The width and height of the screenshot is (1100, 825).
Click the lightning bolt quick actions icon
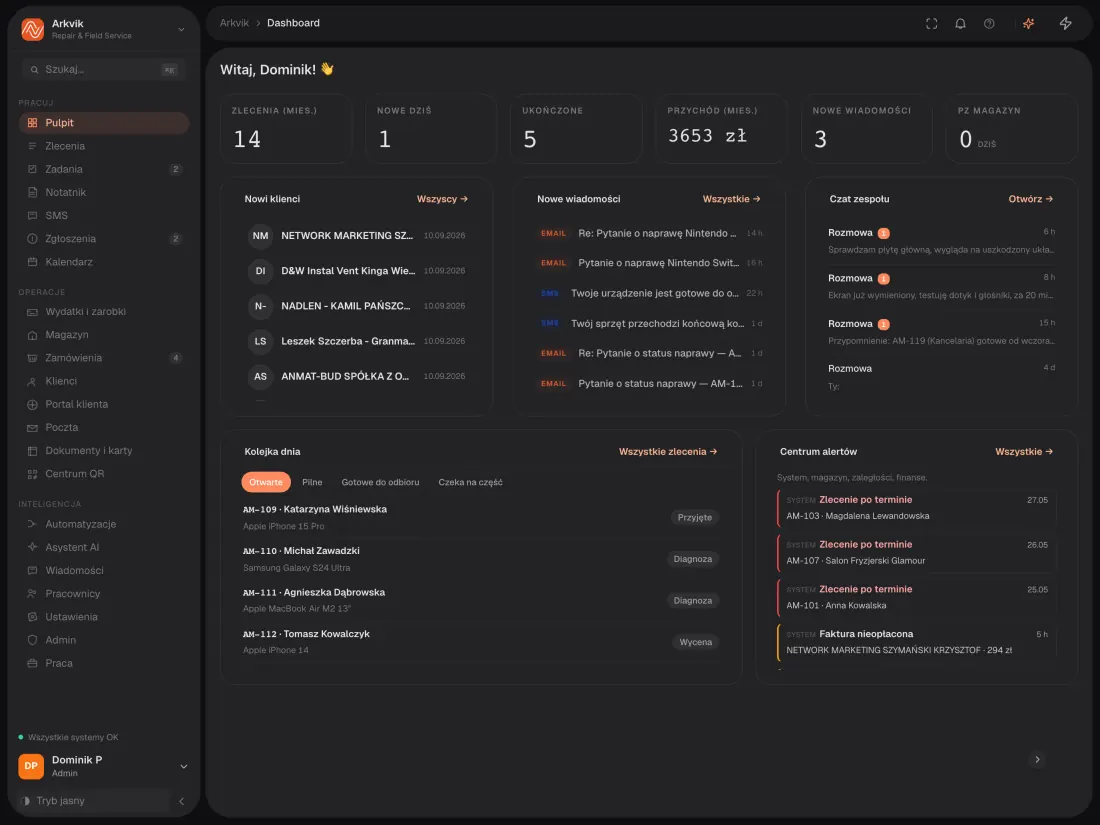pos(1066,24)
